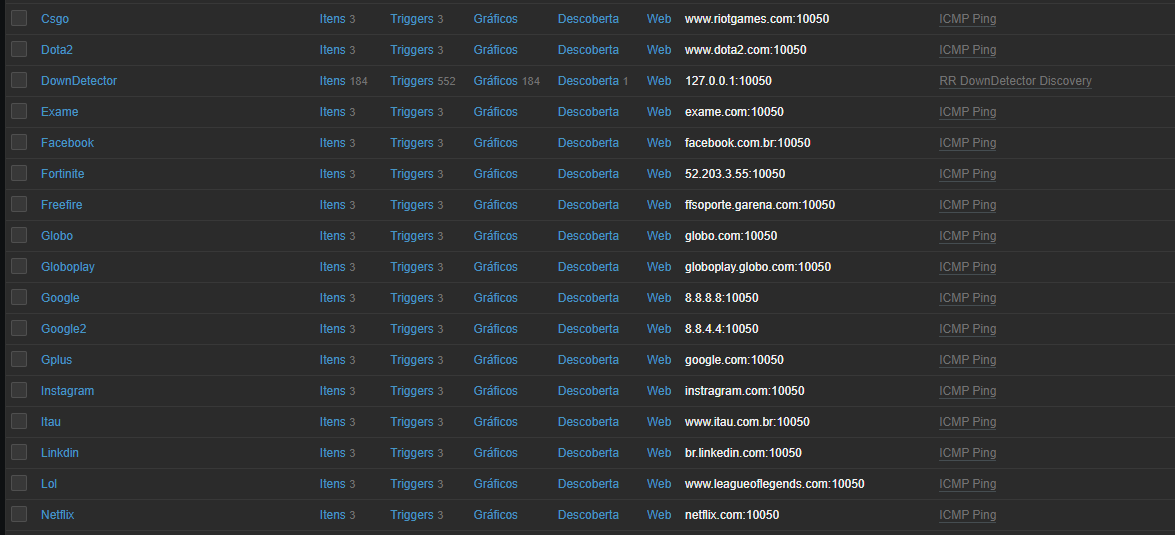Open Gráficos for the Globoplay host

pos(495,267)
